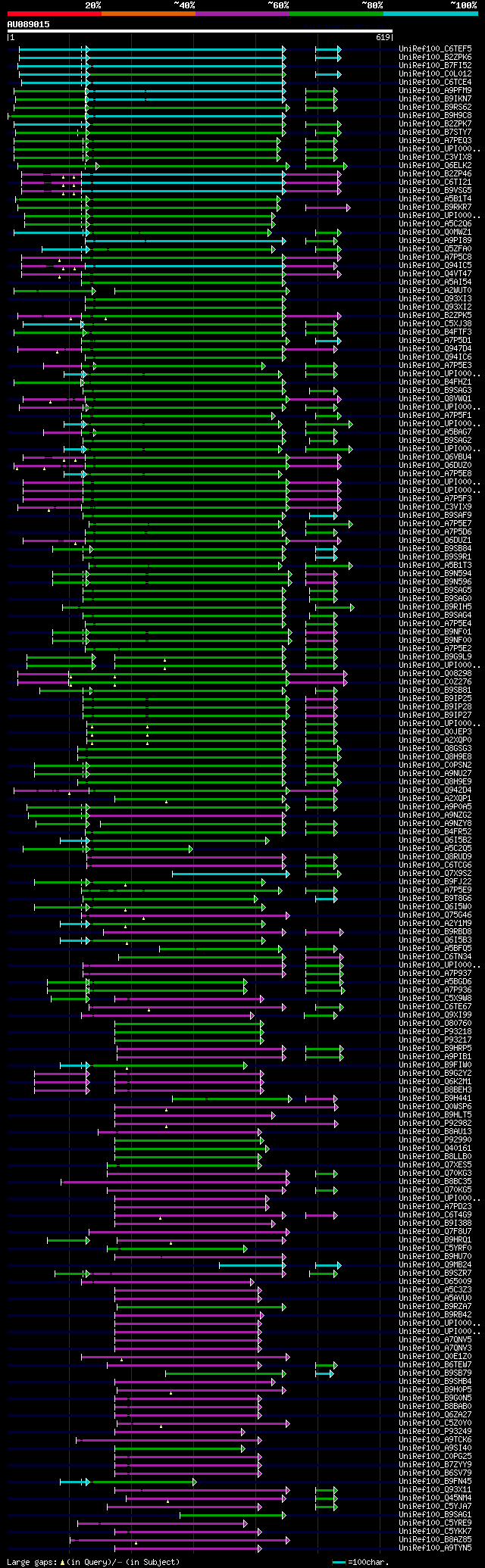This screenshot has width=485, height=1568.
Task: Open hit UniRef100_B9IP25
Action: (x=435, y=698)
